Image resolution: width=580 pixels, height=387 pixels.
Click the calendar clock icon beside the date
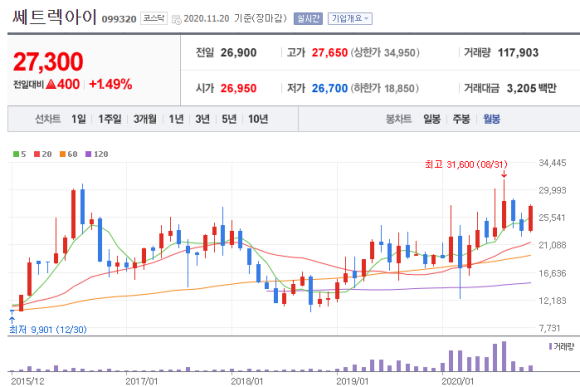pos(176,19)
